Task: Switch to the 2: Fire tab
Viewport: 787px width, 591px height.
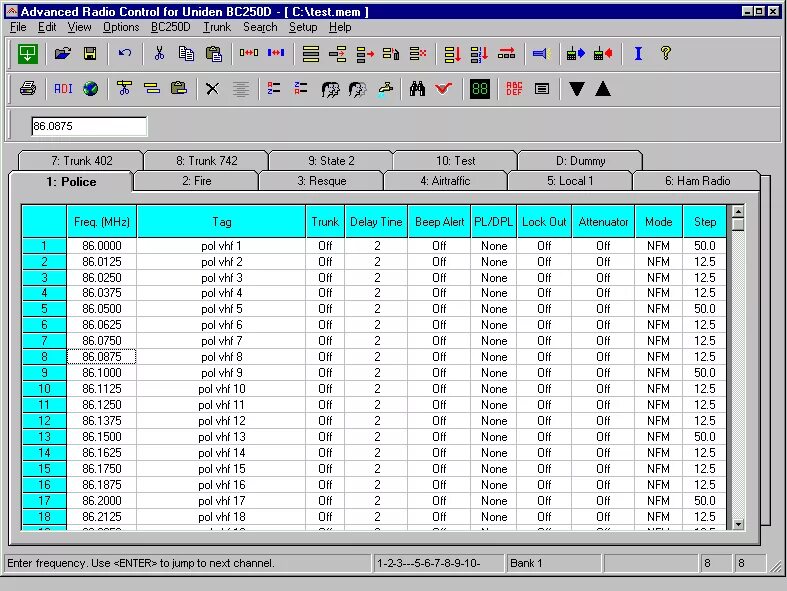Action: tap(196, 181)
